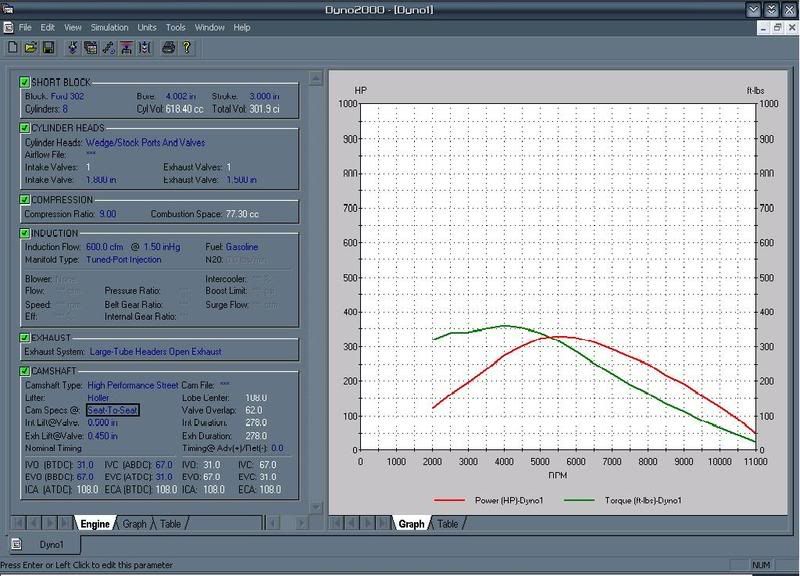Click the Torque (ft-lbs)-Dyno1 legend entry
The image size is (800, 576).
click(623, 500)
